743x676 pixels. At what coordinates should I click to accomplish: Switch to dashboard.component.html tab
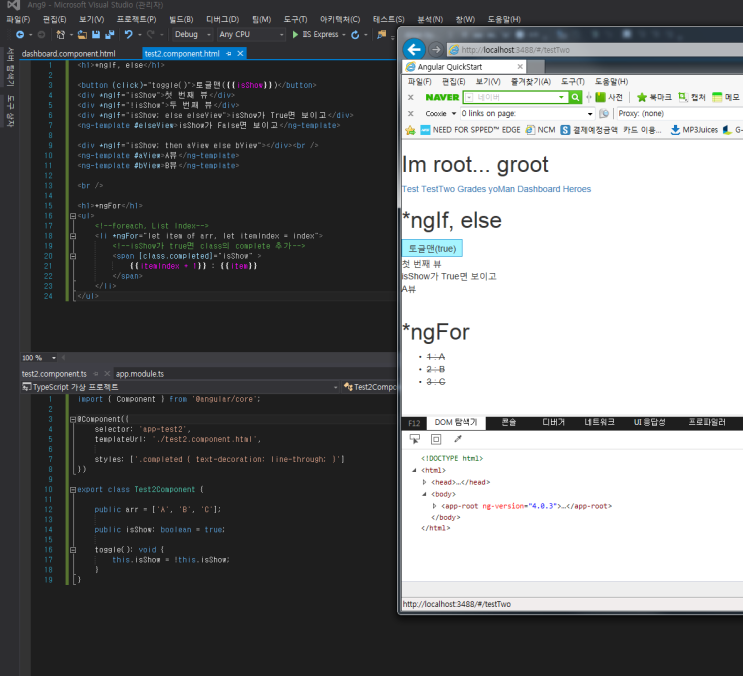[x=69, y=54]
